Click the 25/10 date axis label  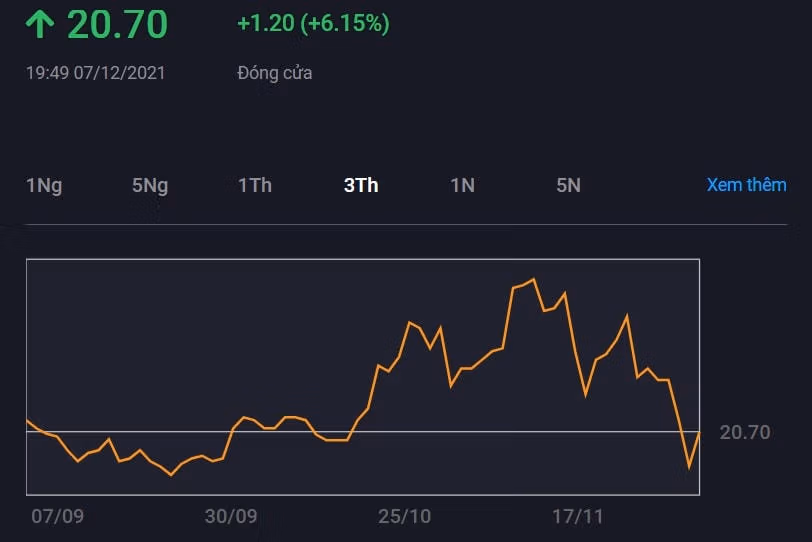click(x=405, y=516)
